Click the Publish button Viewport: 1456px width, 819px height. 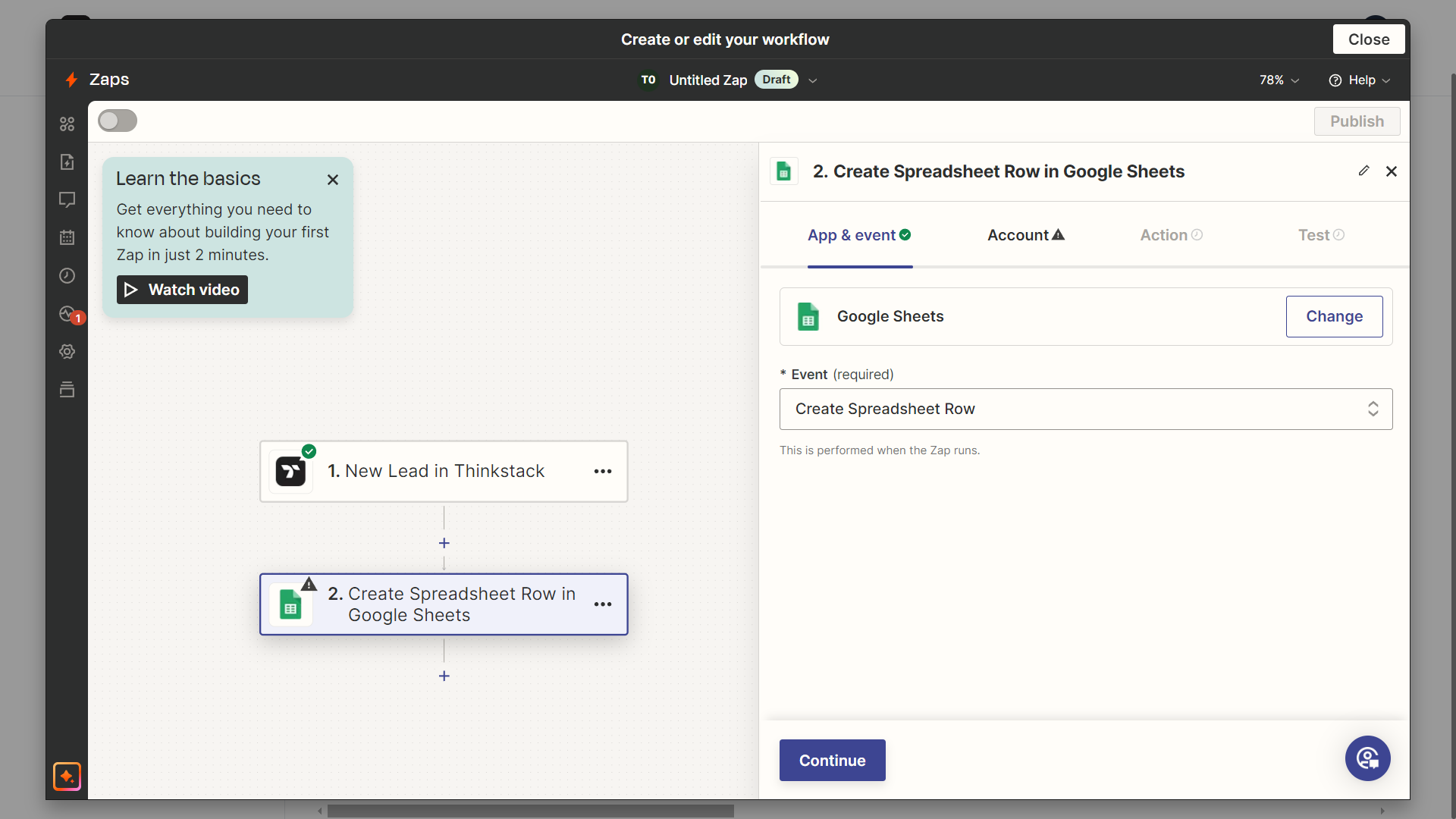click(x=1357, y=121)
